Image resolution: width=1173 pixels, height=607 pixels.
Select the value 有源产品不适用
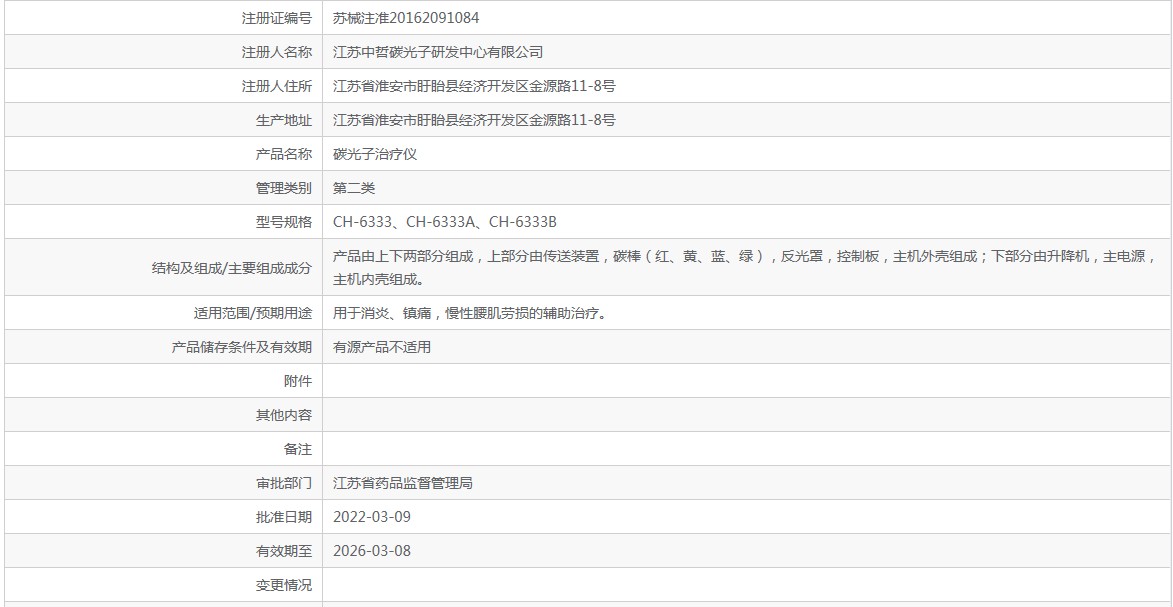[382, 347]
